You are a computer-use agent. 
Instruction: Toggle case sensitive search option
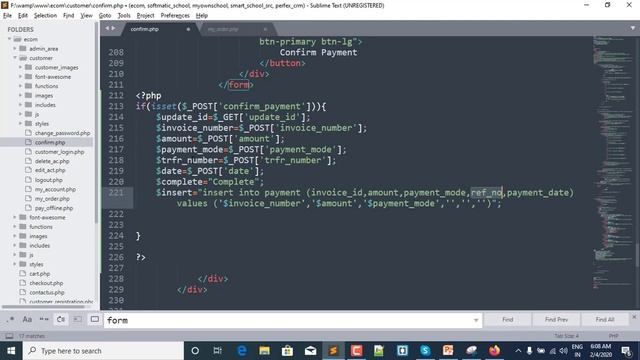(x=27, y=320)
